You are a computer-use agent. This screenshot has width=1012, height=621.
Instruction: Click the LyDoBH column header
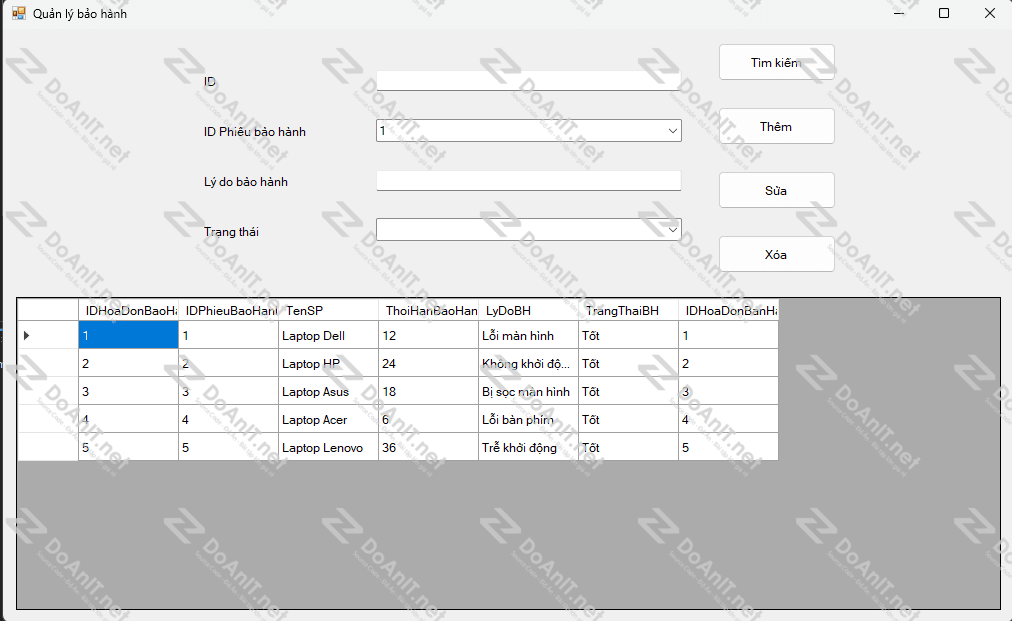click(x=528, y=311)
